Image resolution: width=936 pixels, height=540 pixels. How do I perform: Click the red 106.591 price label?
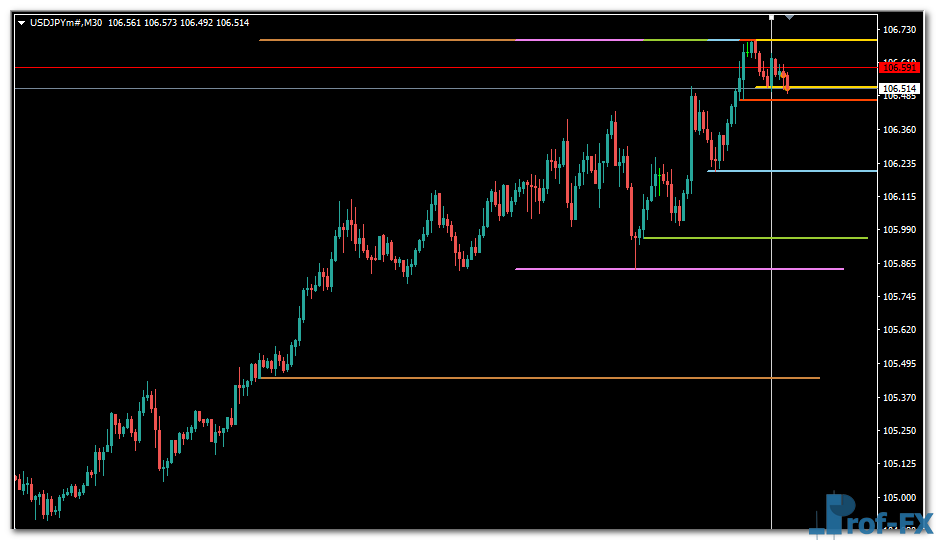tap(899, 67)
